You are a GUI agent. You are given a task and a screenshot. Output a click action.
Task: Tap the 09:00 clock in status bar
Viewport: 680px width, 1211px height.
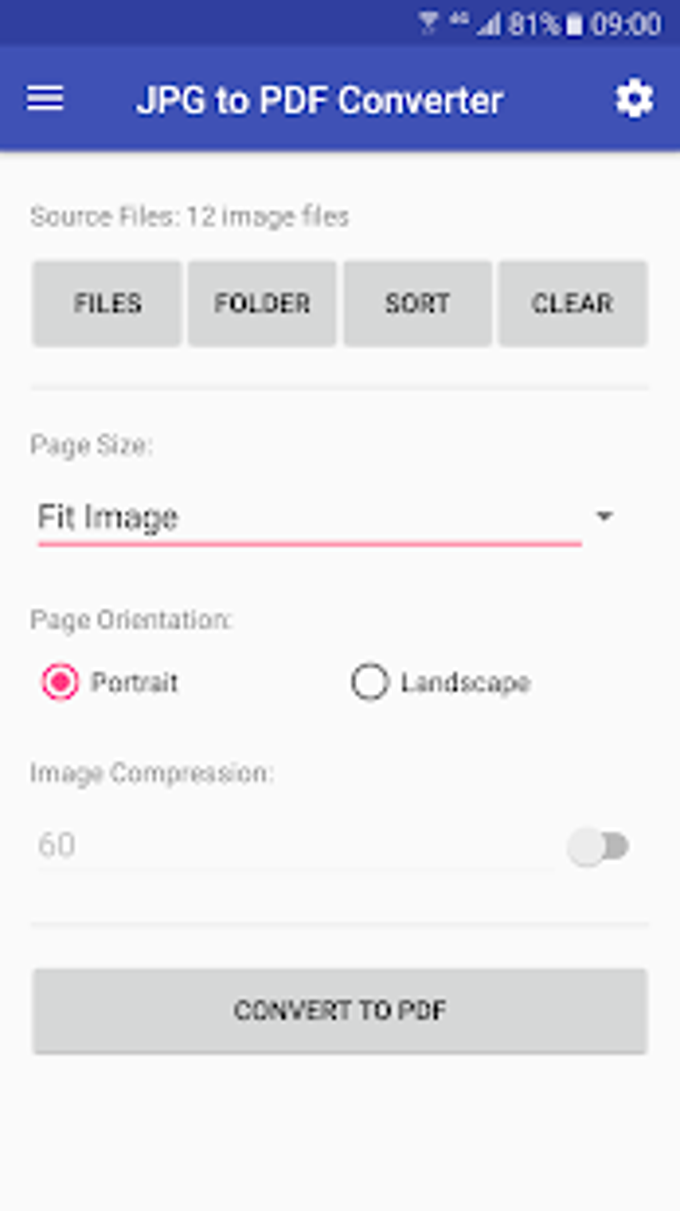click(626, 24)
